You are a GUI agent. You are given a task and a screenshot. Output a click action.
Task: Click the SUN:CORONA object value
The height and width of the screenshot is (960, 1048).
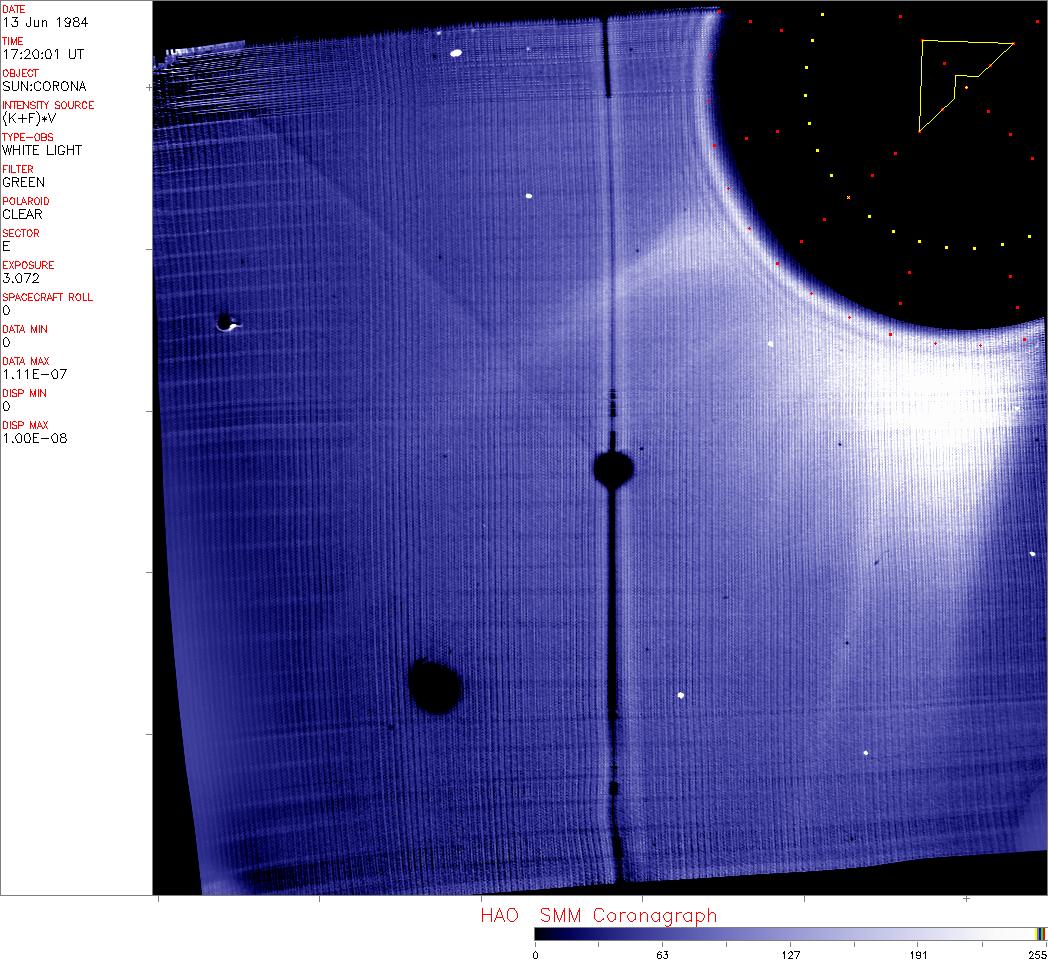(44, 86)
